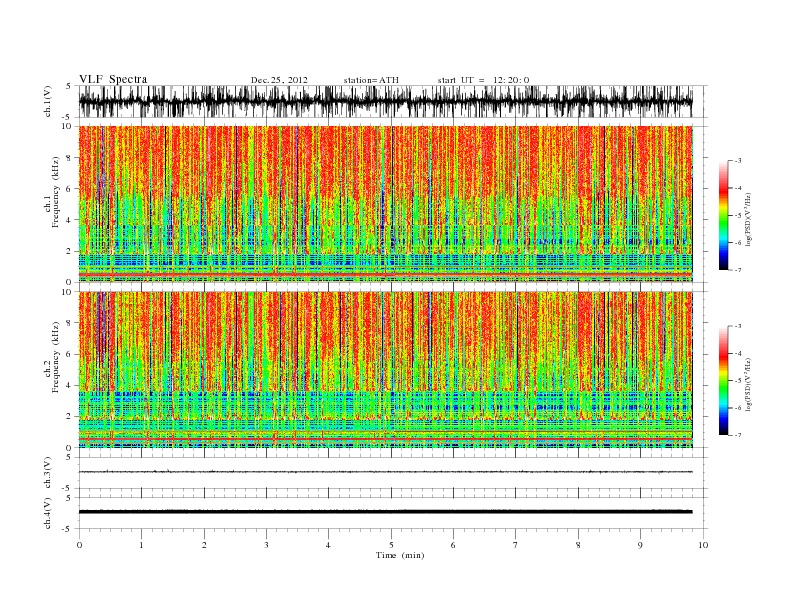Click the "Time (min)" axis label
The image size is (792, 612).
[x=400, y=555]
